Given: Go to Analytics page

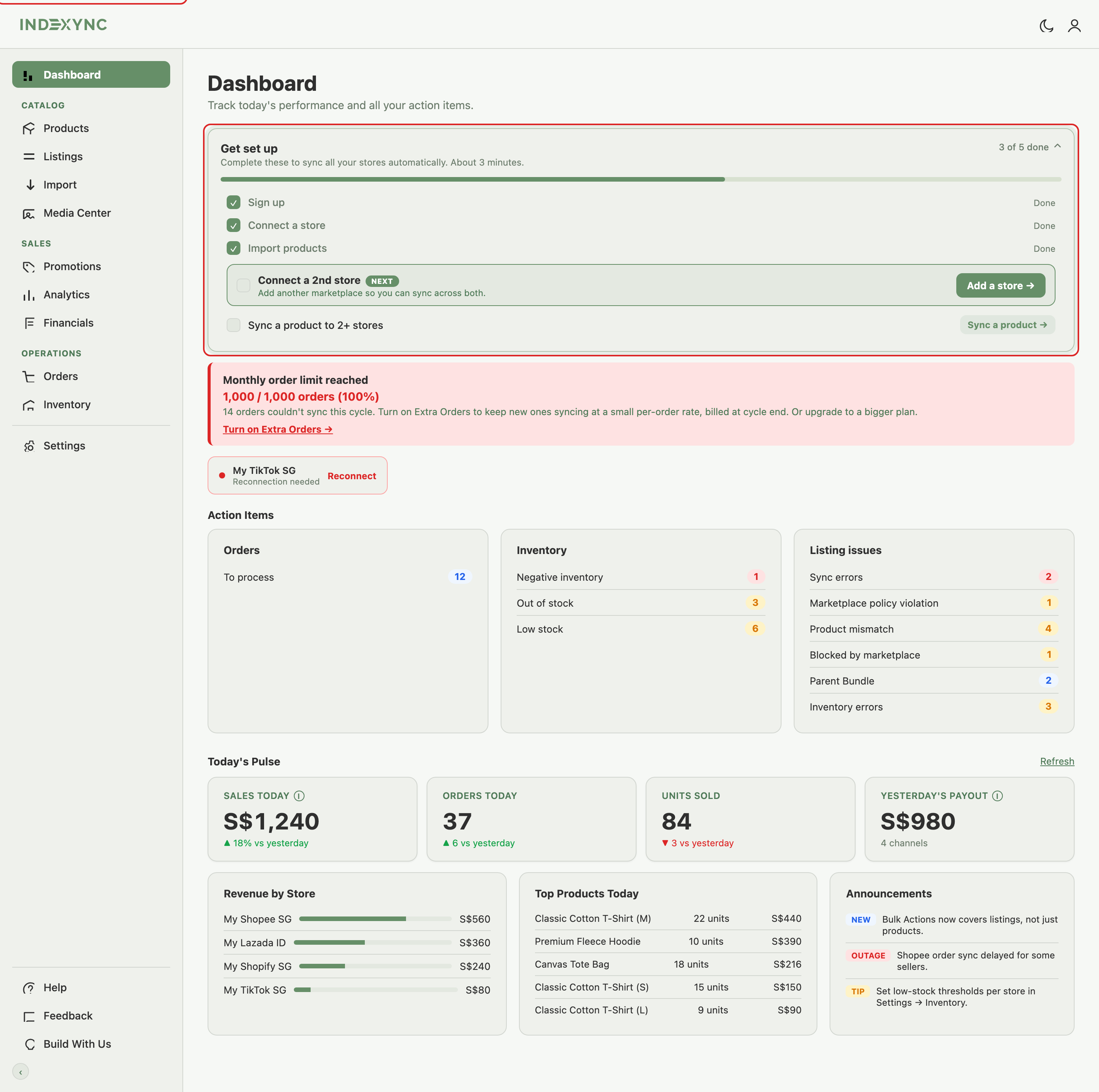Looking at the screenshot, I should click(x=91, y=295).
